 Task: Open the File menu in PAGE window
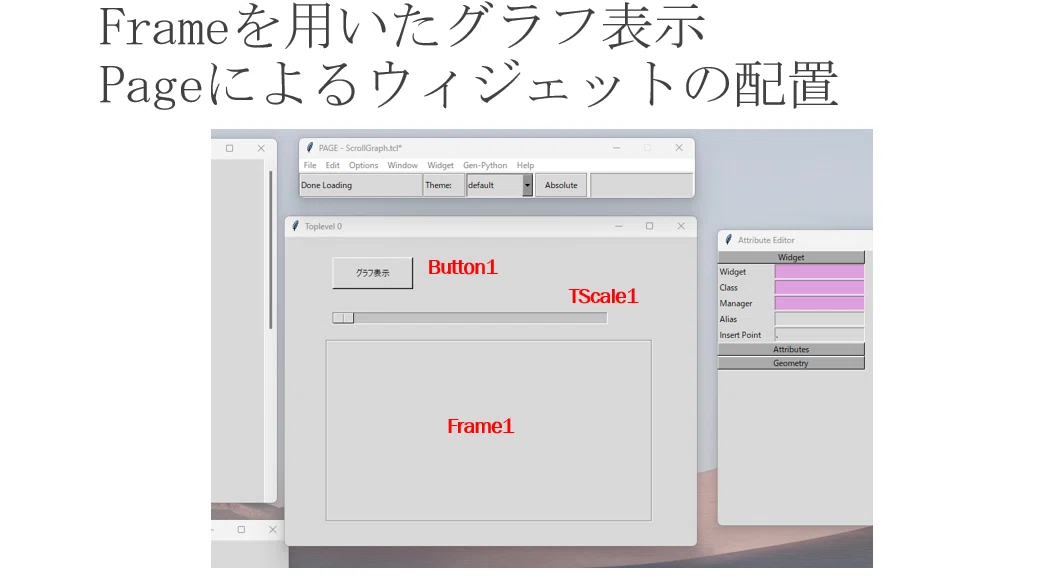pyautogui.click(x=310, y=166)
